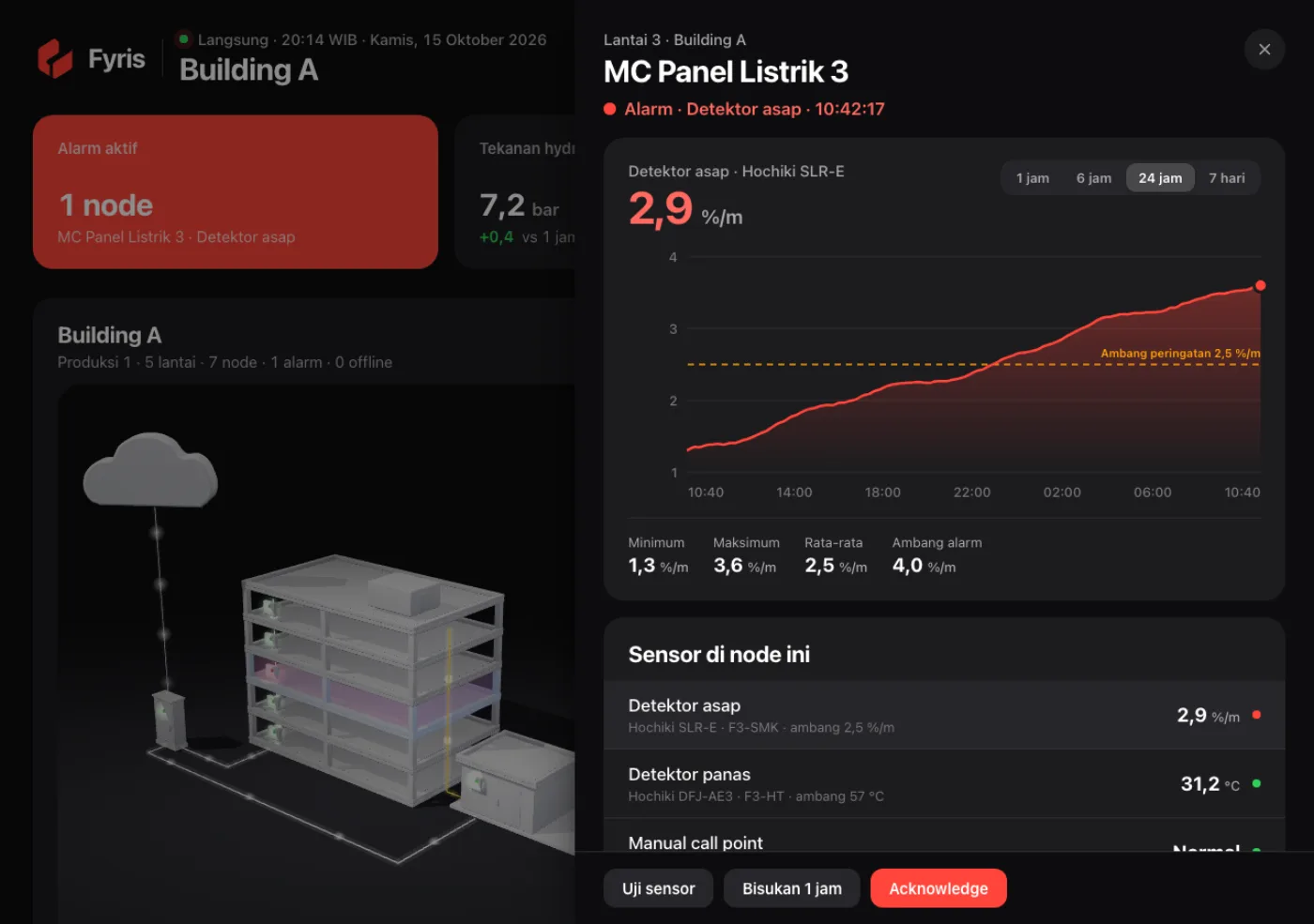Screen dimensions: 1314x924
Task: Select the 1 jam time range
Action: (x=1032, y=178)
